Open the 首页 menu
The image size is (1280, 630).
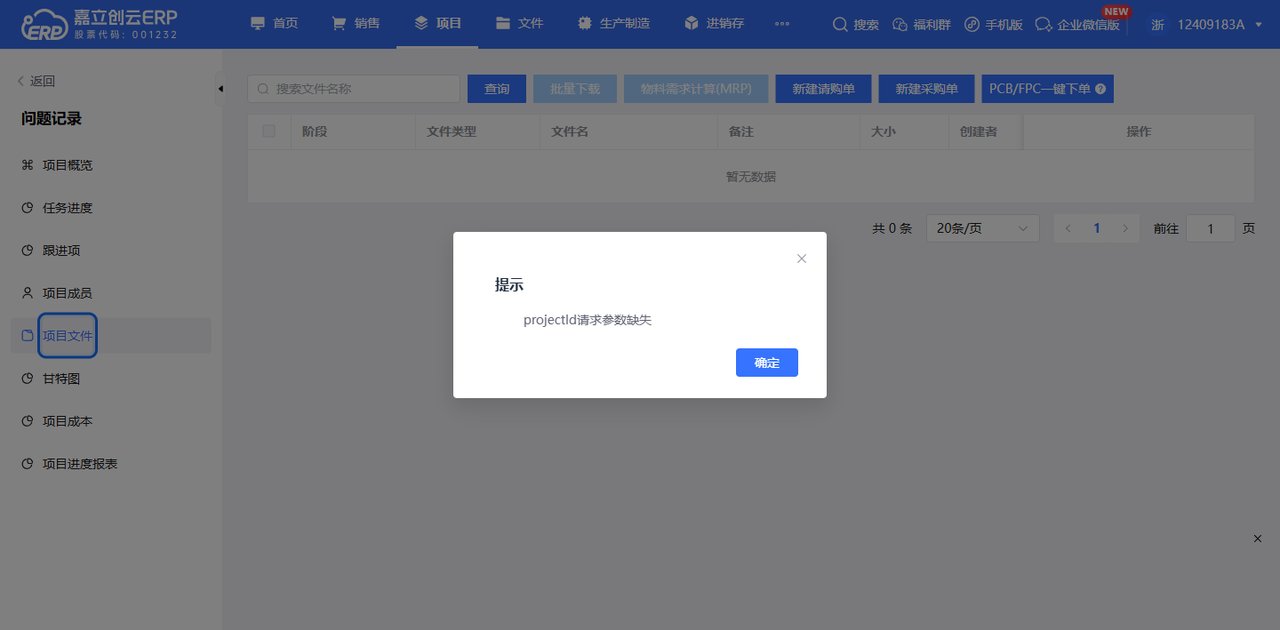pos(274,23)
